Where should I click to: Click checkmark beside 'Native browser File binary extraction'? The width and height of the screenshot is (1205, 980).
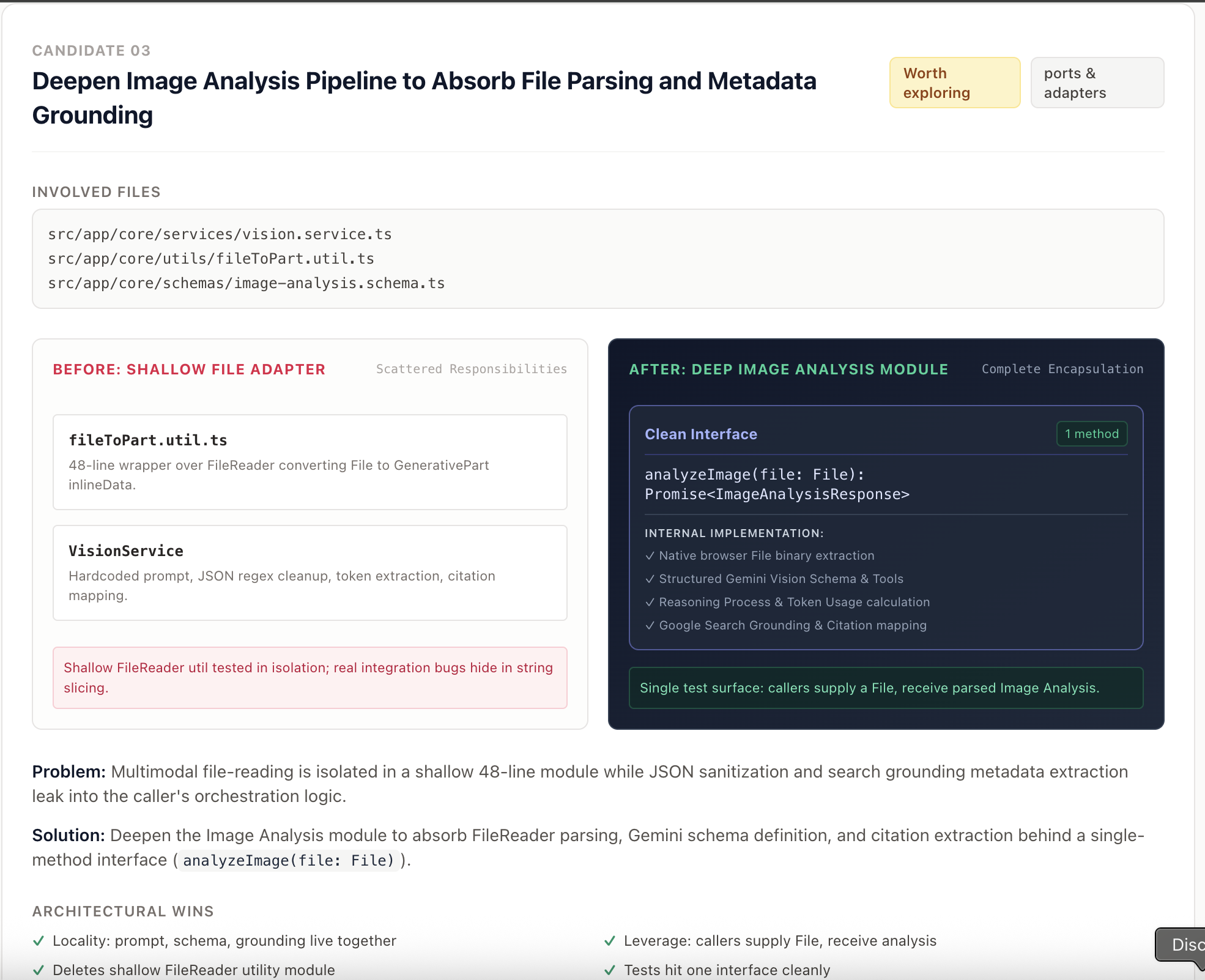coord(650,556)
